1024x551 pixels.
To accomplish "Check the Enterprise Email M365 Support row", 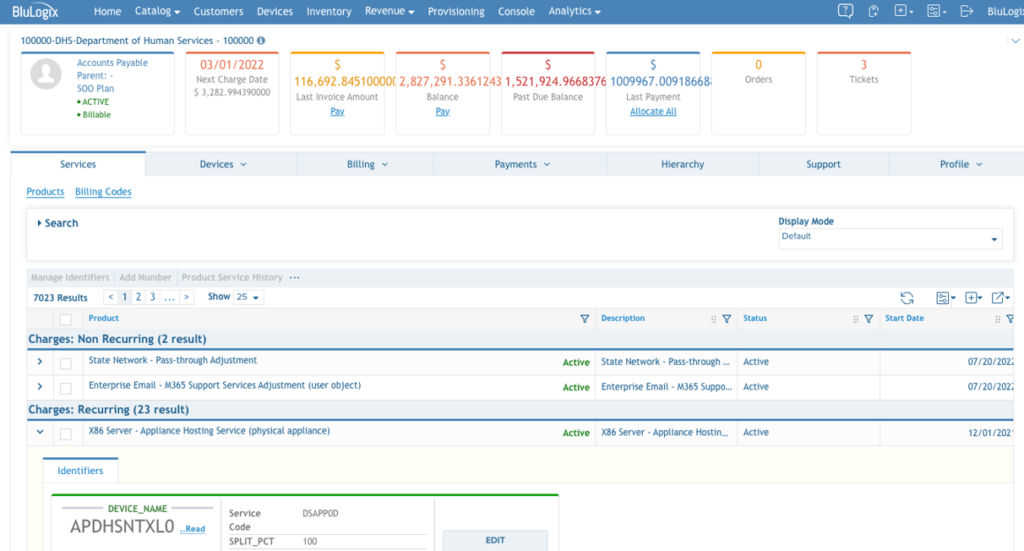I will 65,388.
